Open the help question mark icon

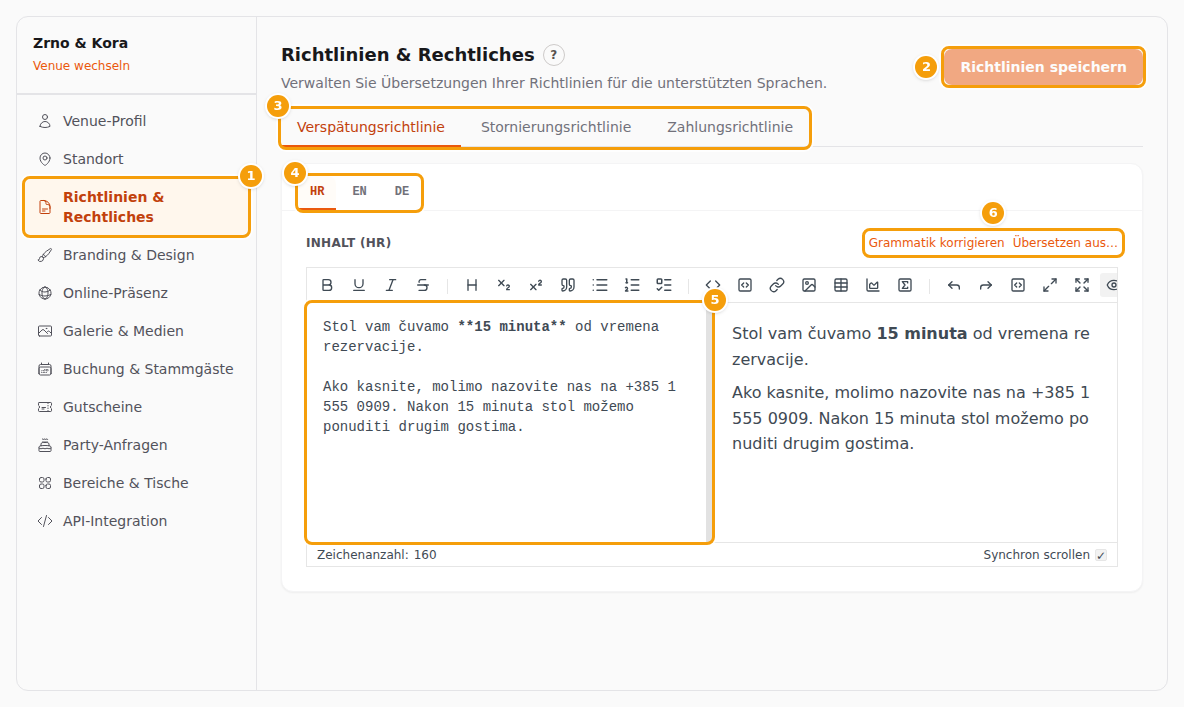(553, 55)
